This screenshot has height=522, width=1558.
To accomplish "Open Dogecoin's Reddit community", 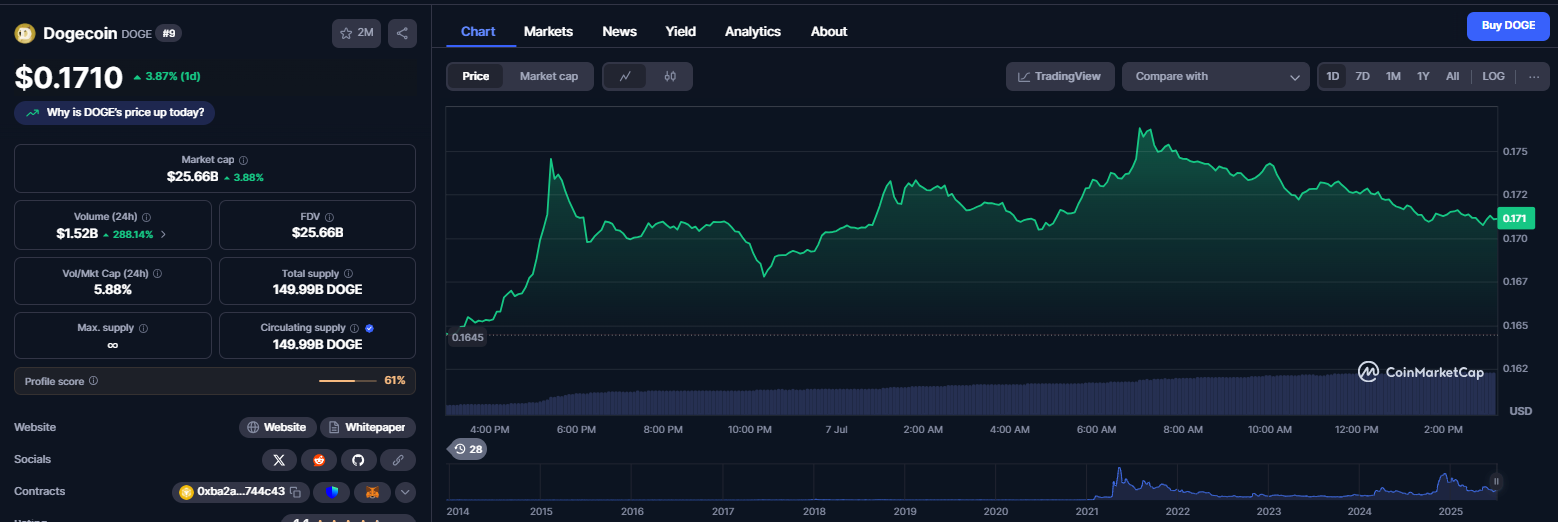I will click(319, 460).
